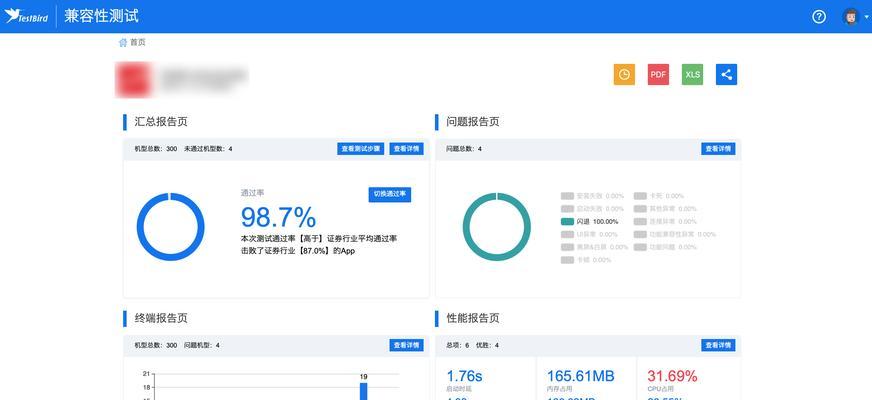Click the home icon in breadcrumb

[x=122, y=42]
